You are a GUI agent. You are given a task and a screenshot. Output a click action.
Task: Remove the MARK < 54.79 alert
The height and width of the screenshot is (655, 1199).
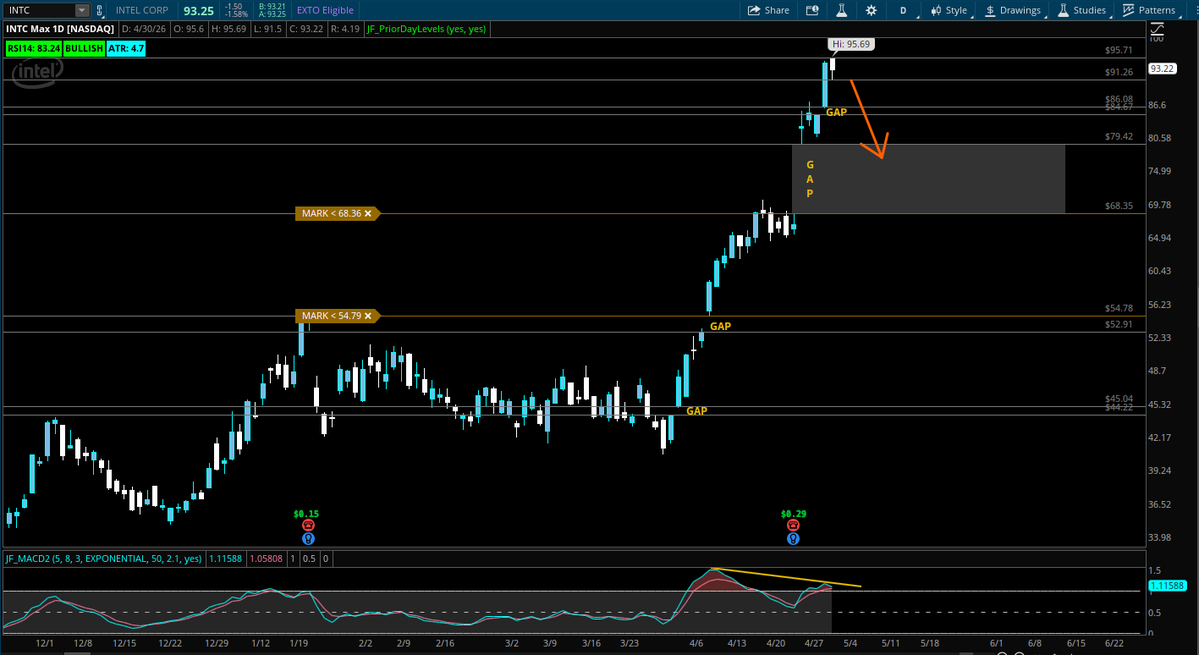click(368, 316)
